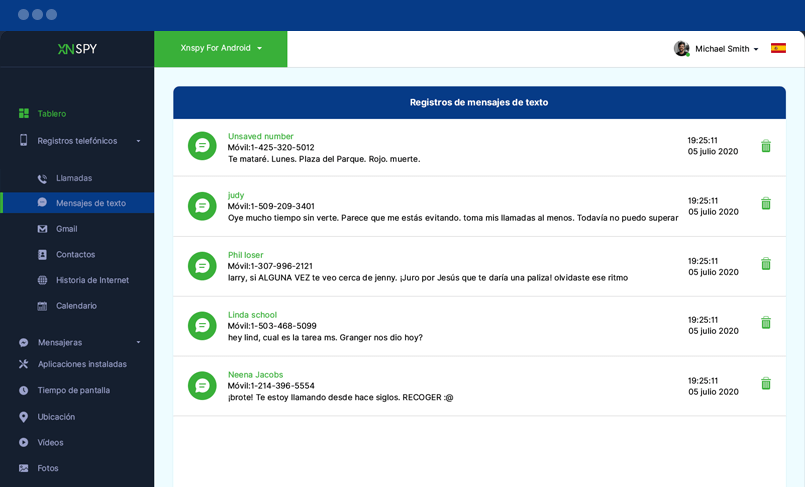Viewport: 805px width, 487px height.
Task: Click the Spanish flag language icon
Action: [778, 48]
